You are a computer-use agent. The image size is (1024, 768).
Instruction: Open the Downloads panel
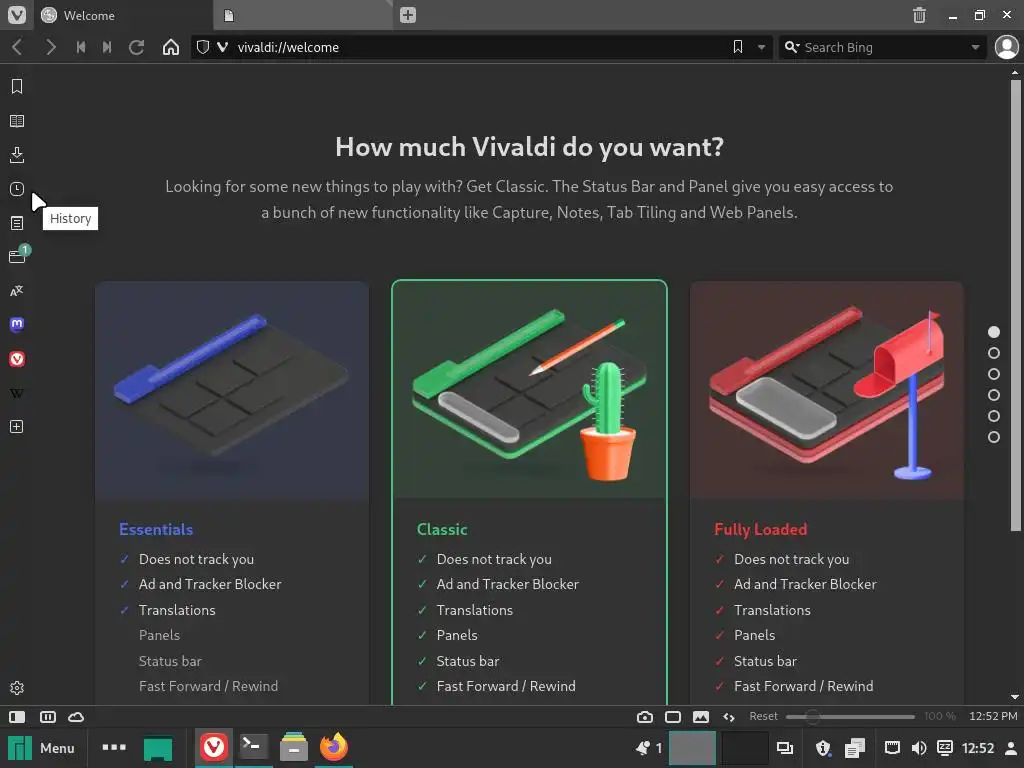tap(17, 155)
